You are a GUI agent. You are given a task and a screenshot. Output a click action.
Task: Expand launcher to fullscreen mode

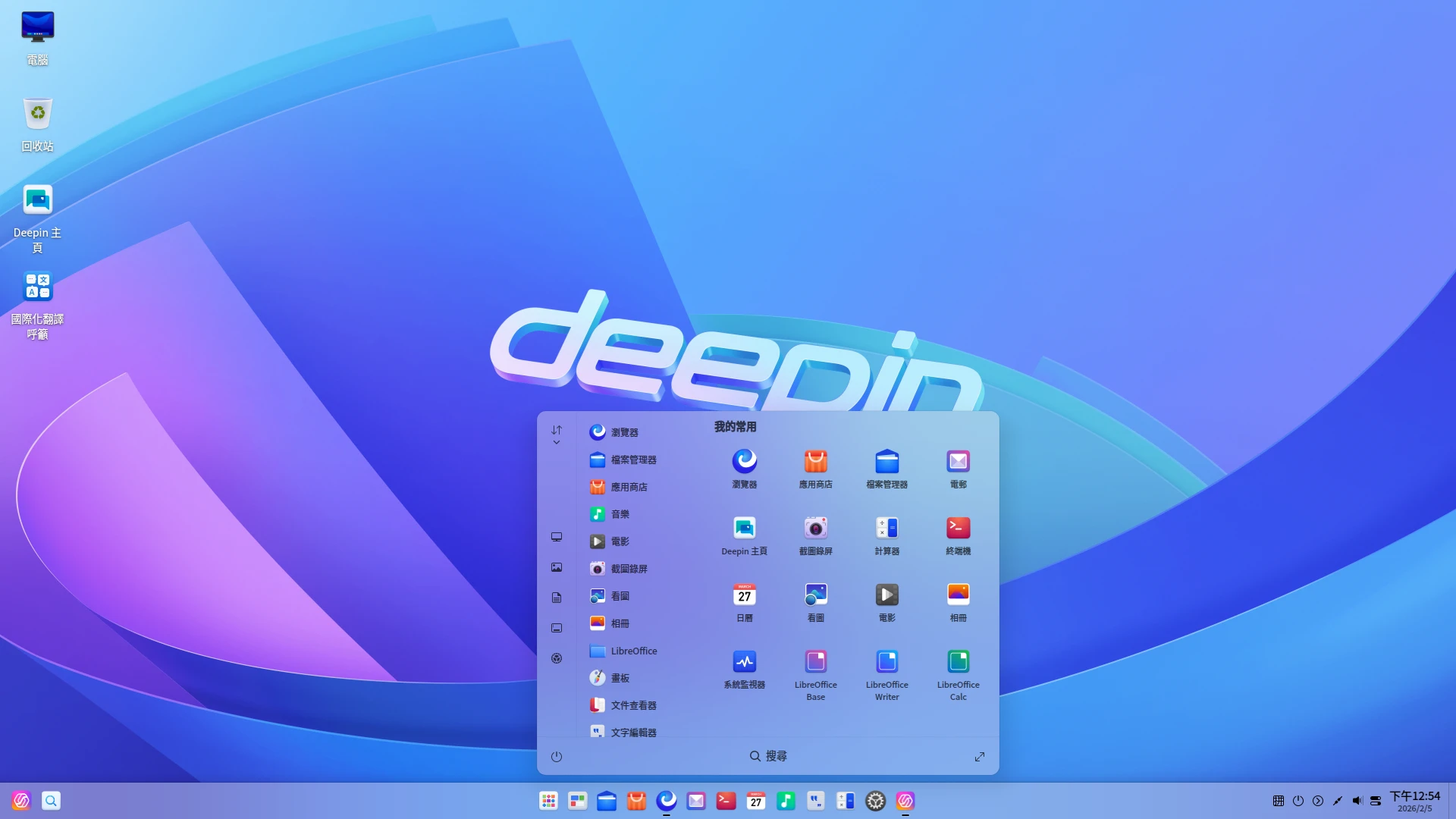pos(979,757)
